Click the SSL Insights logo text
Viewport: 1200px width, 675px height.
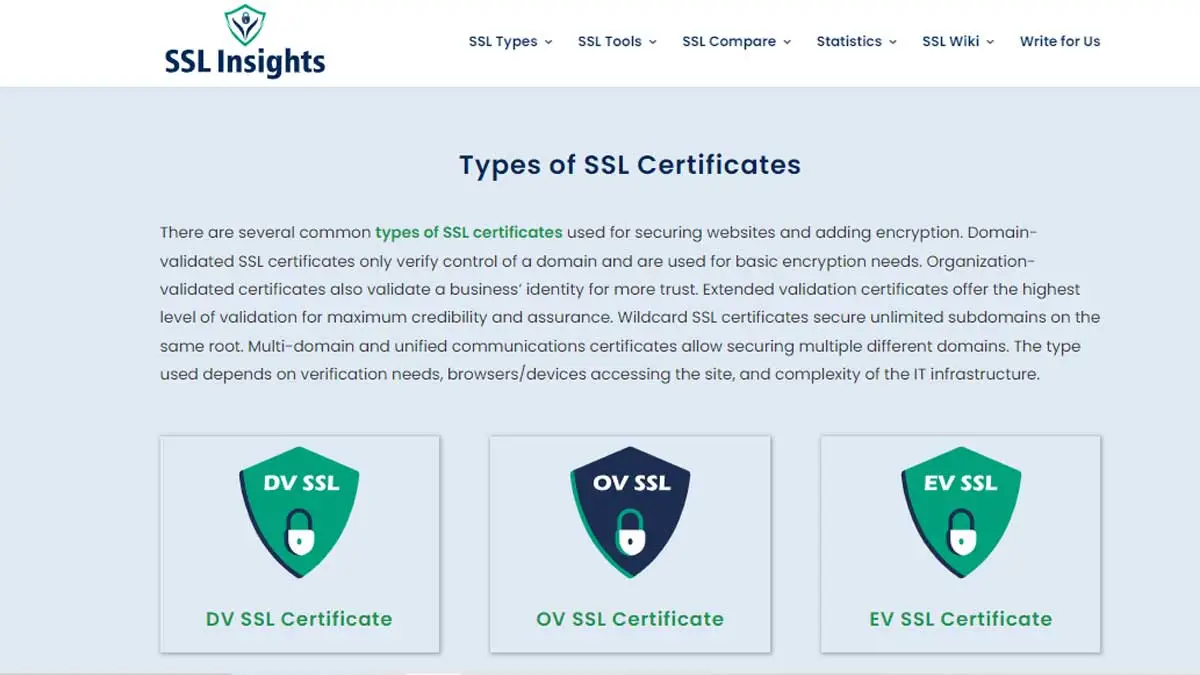245,62
